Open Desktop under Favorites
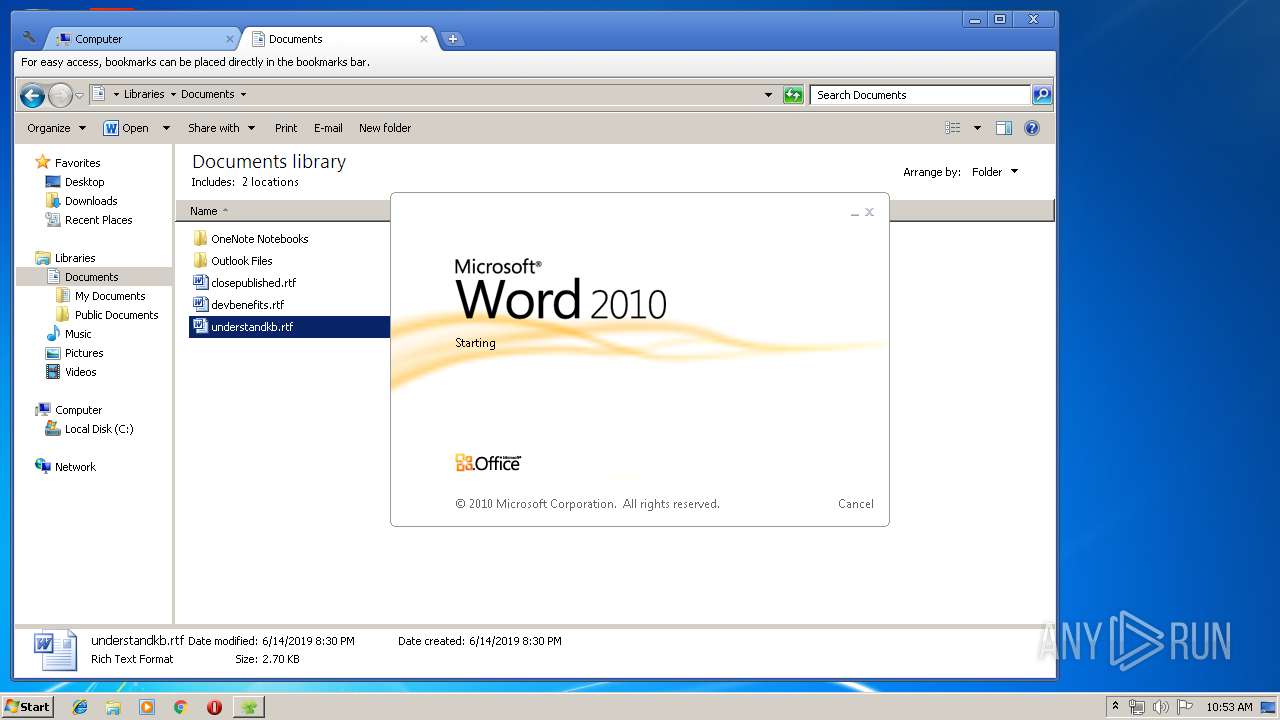 [84, 182]
